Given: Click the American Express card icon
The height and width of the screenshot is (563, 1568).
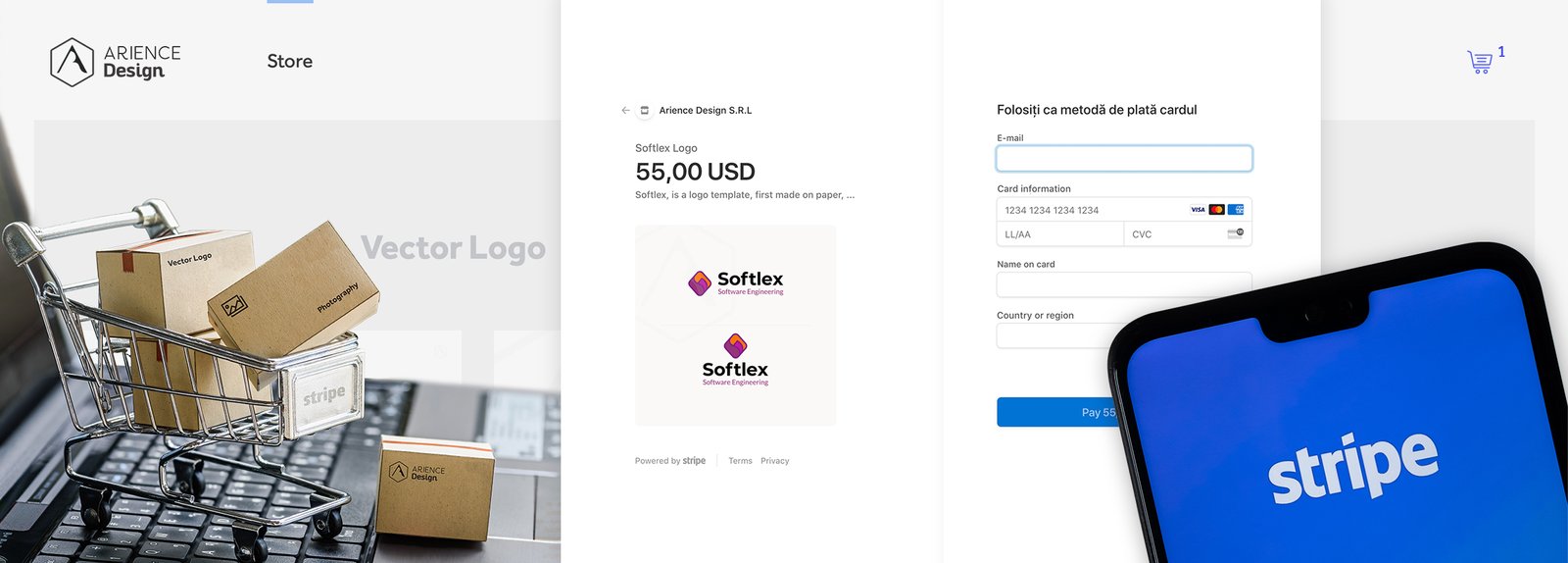Looking at the screenshot, I should coord(1236,210).
